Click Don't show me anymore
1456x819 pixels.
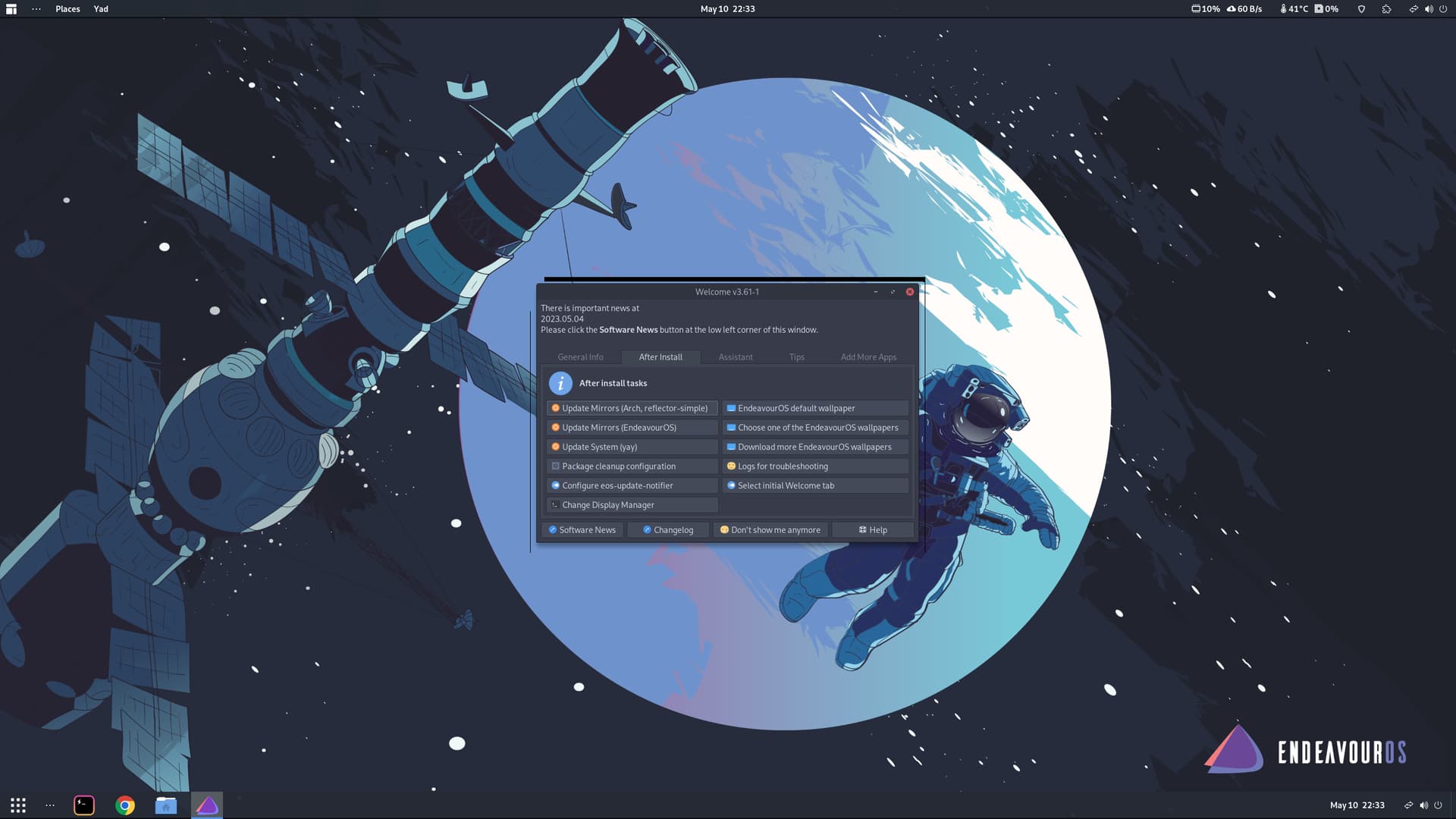[x=770, y=530]
